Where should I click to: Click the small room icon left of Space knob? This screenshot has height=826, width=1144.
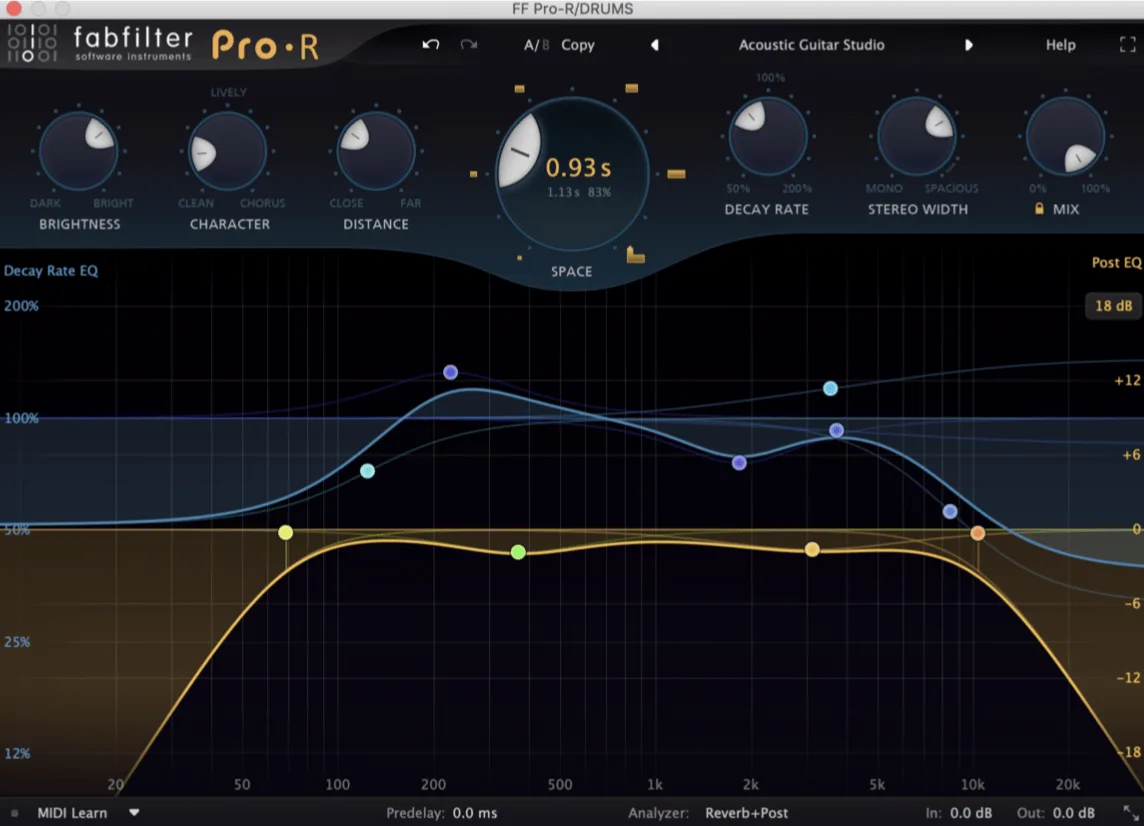click(474, 174)
